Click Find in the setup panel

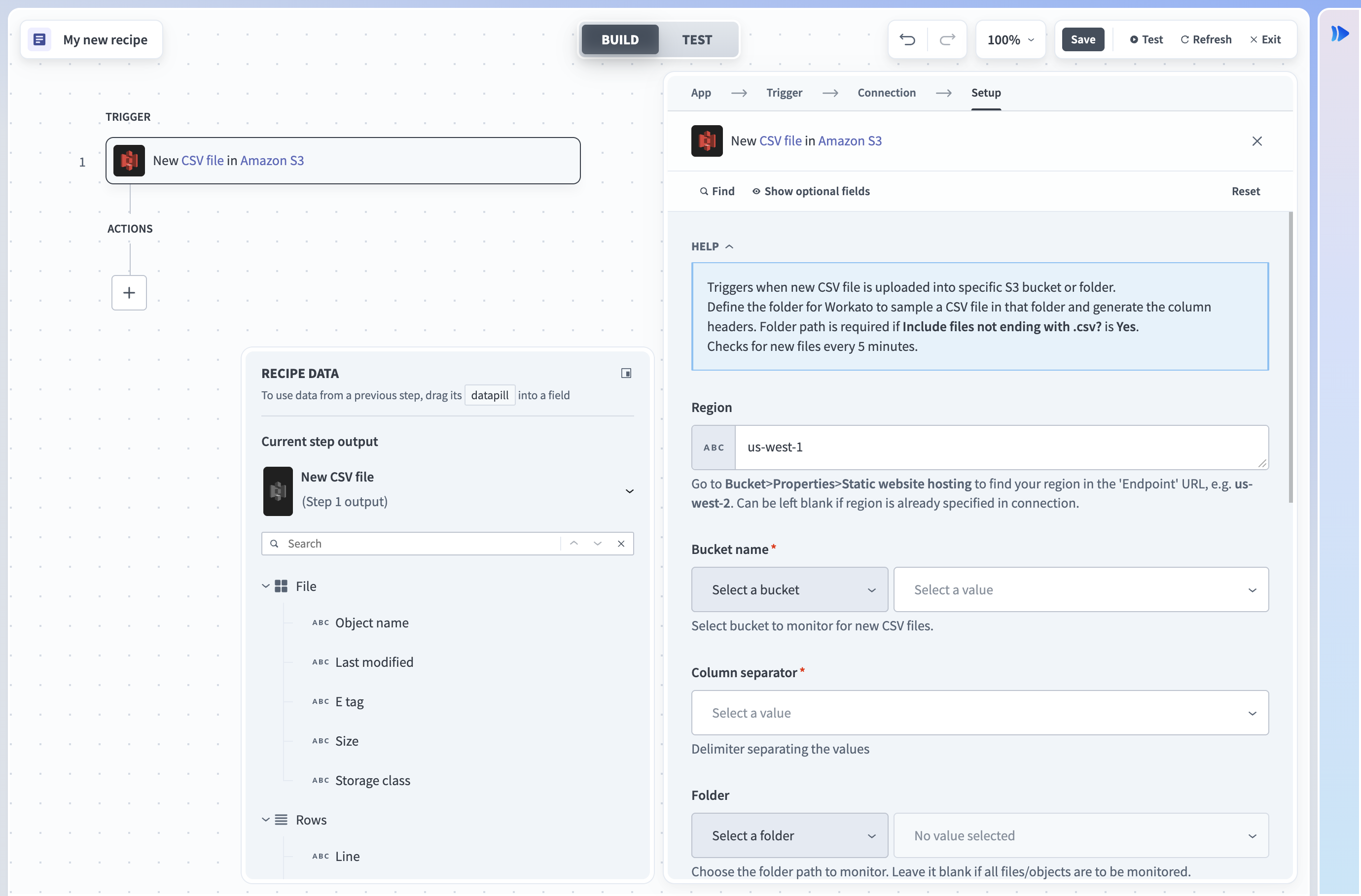coord(717,191)
